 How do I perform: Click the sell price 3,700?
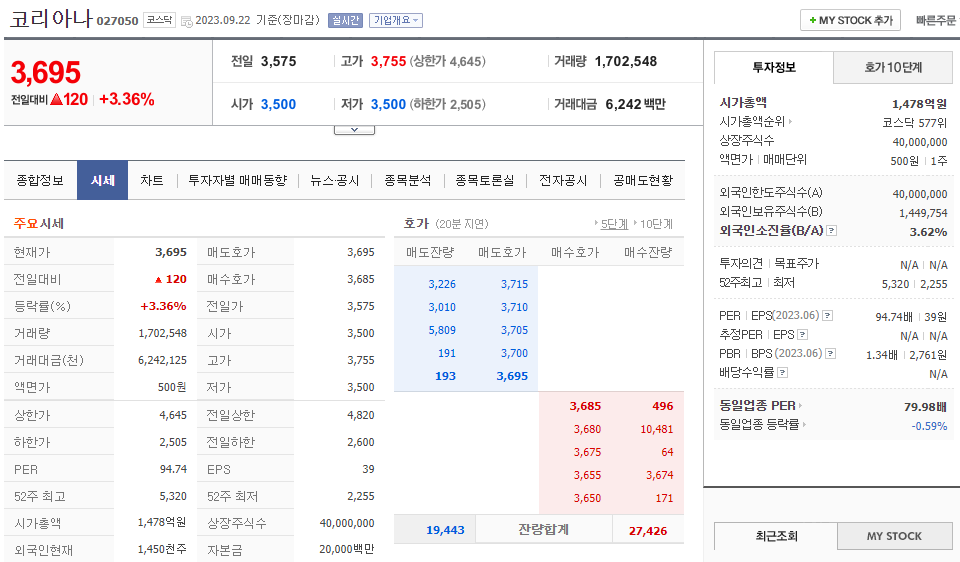point(514,353)
